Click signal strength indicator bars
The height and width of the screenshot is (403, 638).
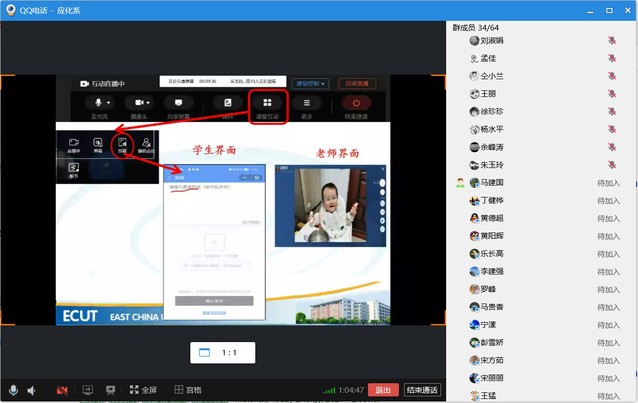pyautogui.click(x=329, y=390)
